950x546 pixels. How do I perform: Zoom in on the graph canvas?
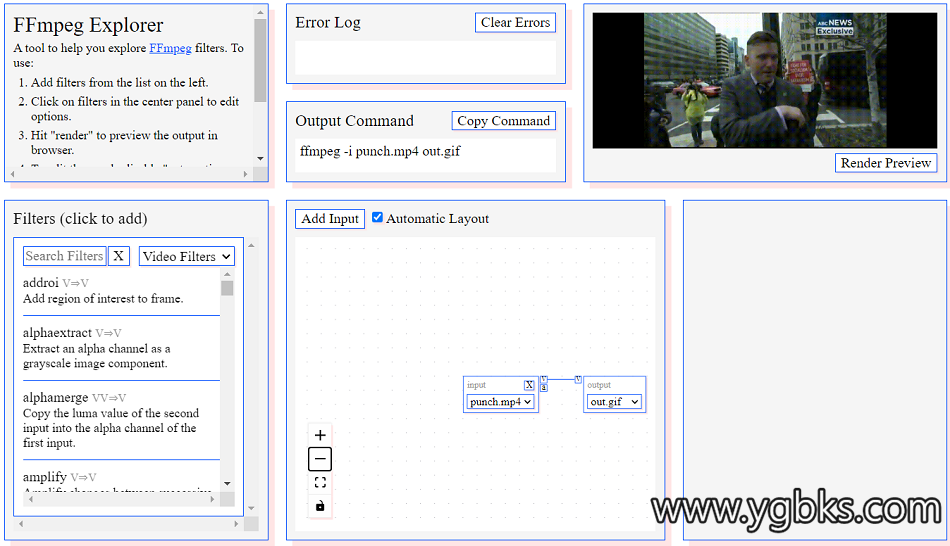pyautogui.click(x=320, y=435)
